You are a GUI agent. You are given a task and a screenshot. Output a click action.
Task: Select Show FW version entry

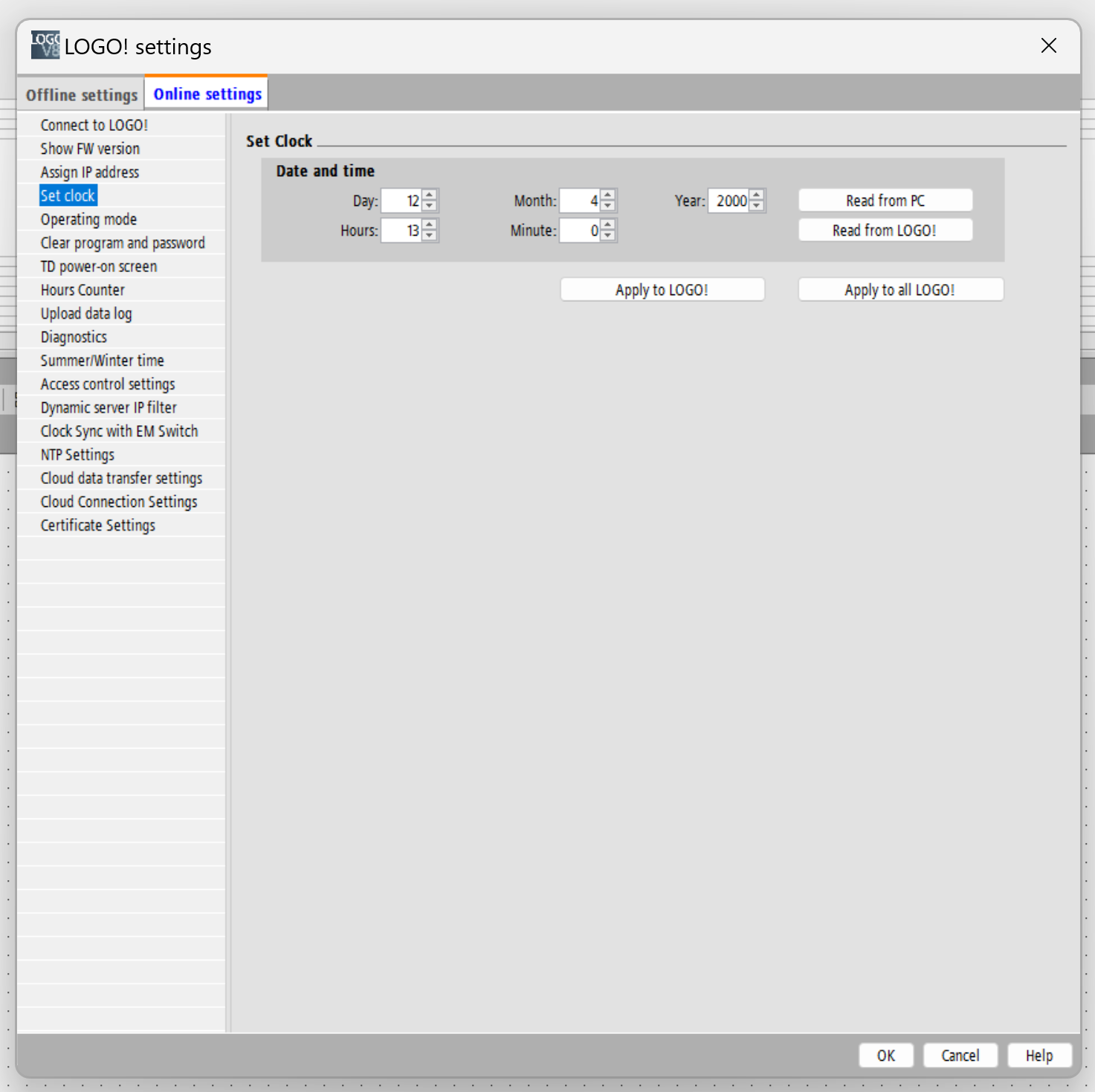coord(90,149)
